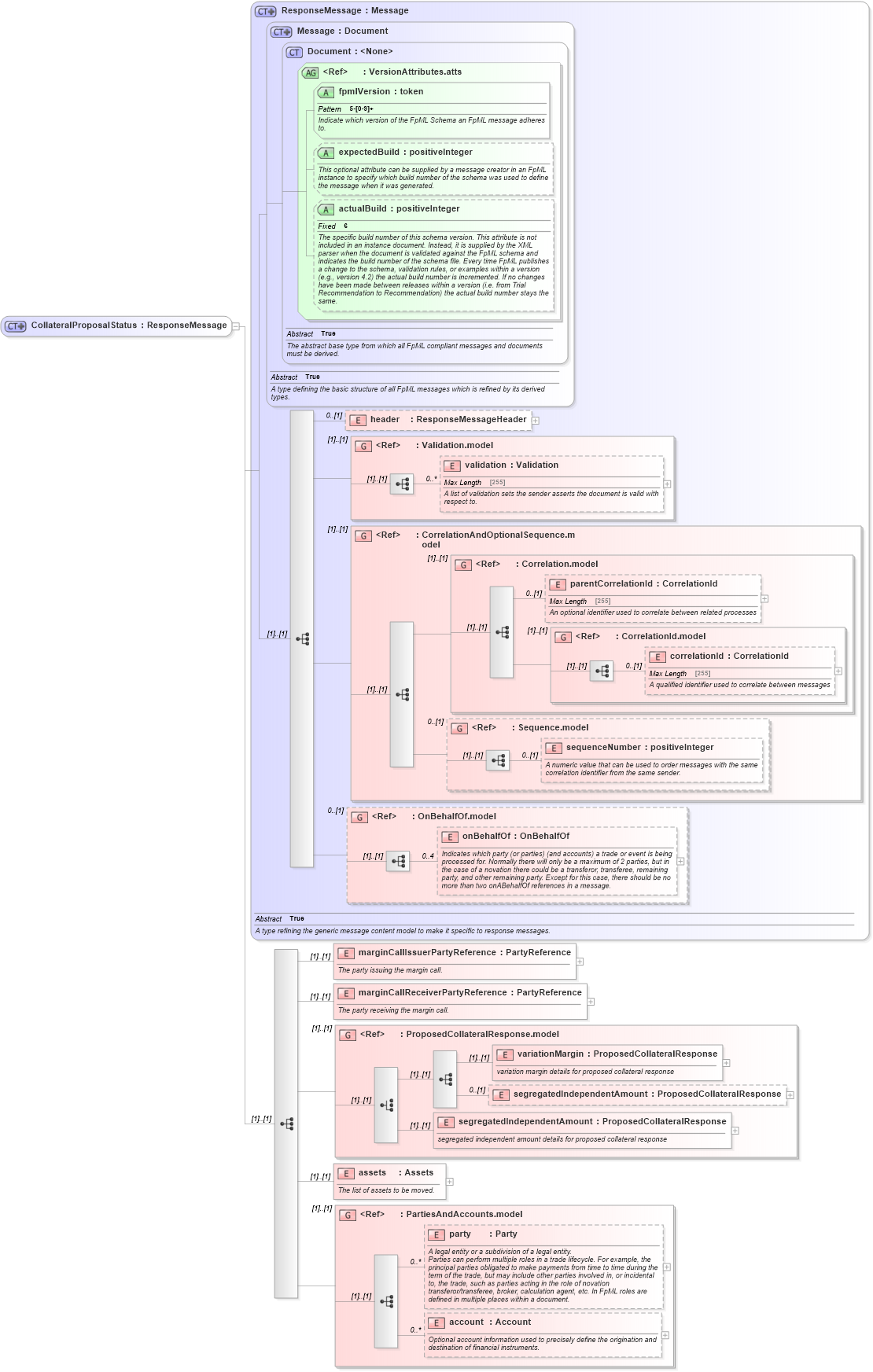Select 'The party receiving the margin call.' text
Viewport: 873px width, 1372px height.
393,1010
